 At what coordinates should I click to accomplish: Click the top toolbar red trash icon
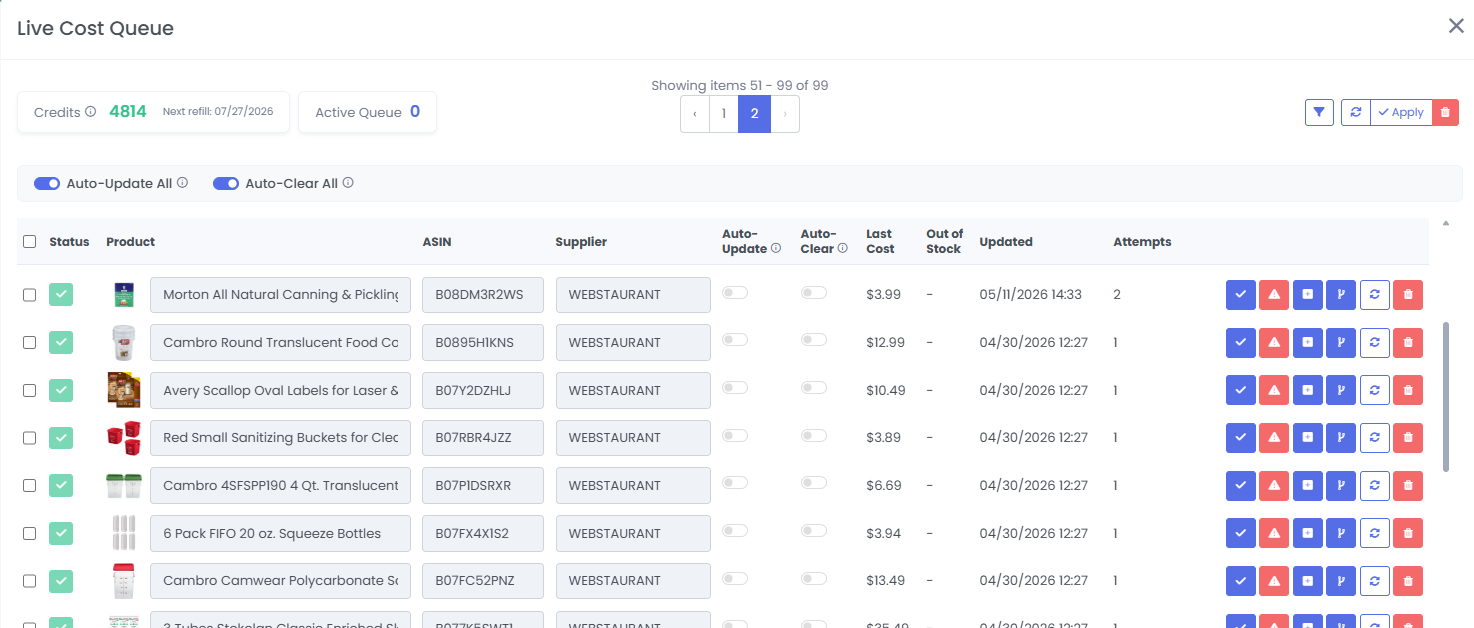[1445, 113]
